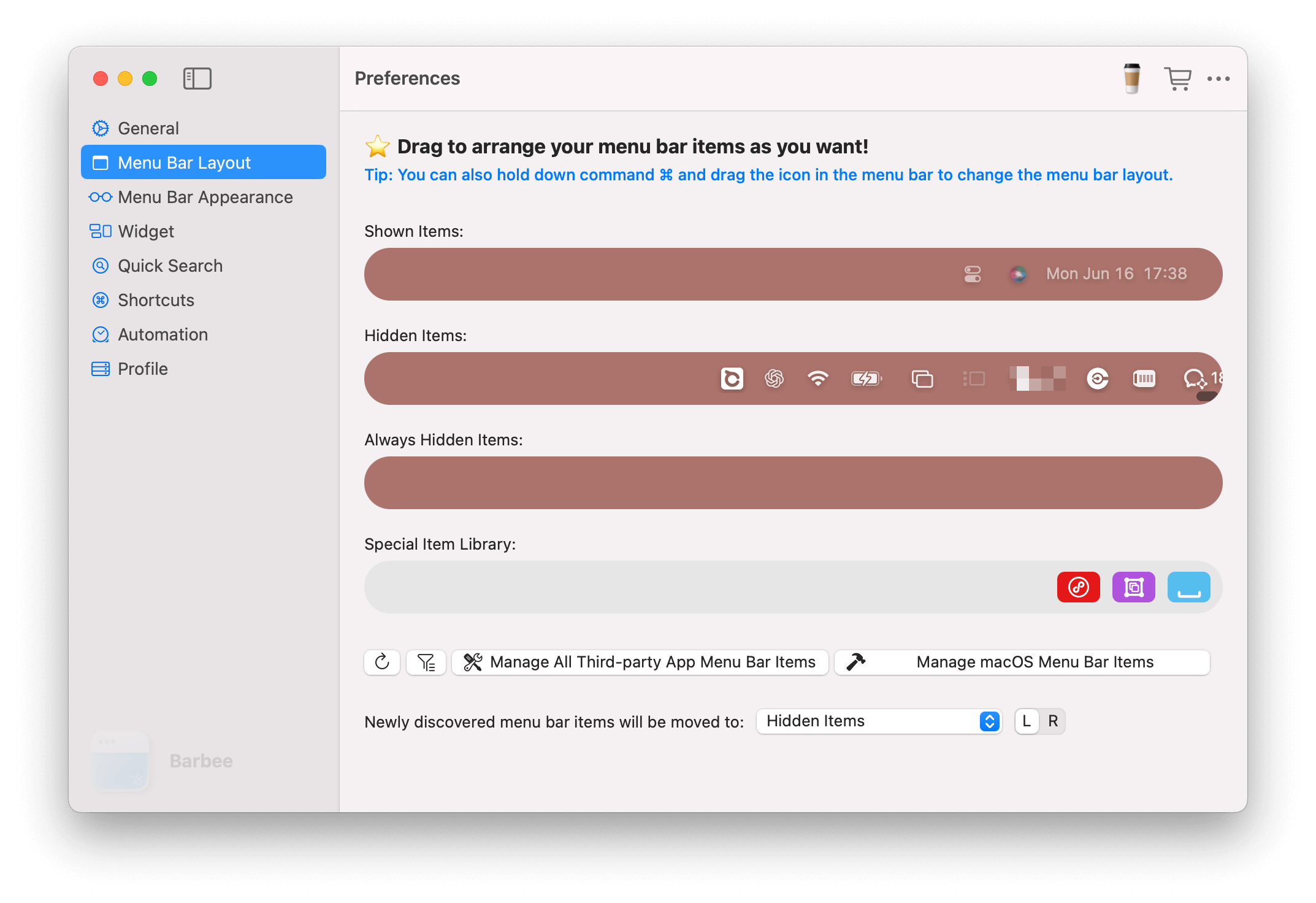Toggle the sidebar visibility icon
Image resolution: width=1316 pixels, height=903 pixels.
[x=197, y=79]
